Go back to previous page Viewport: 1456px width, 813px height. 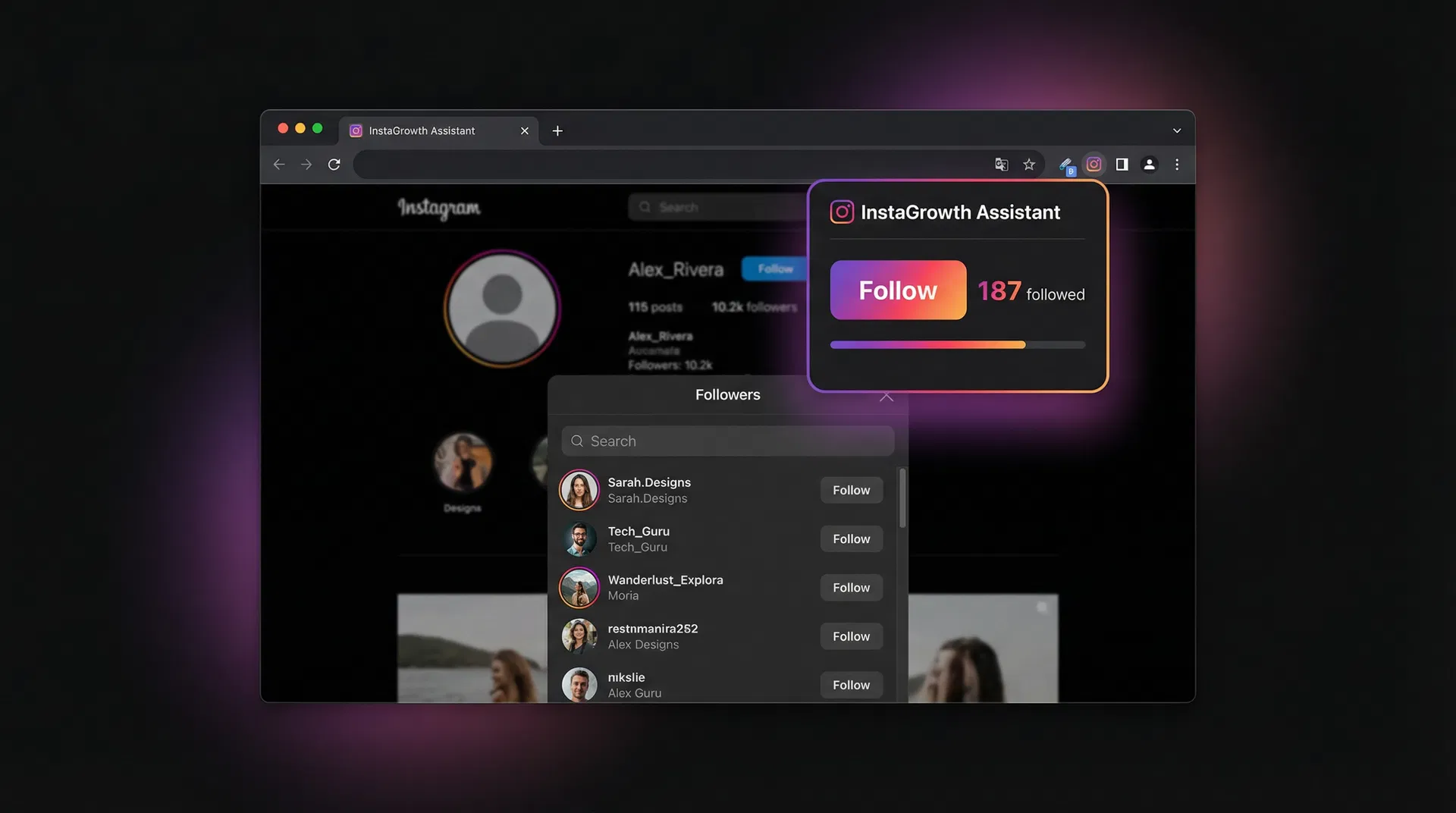(x=279, y=165)
